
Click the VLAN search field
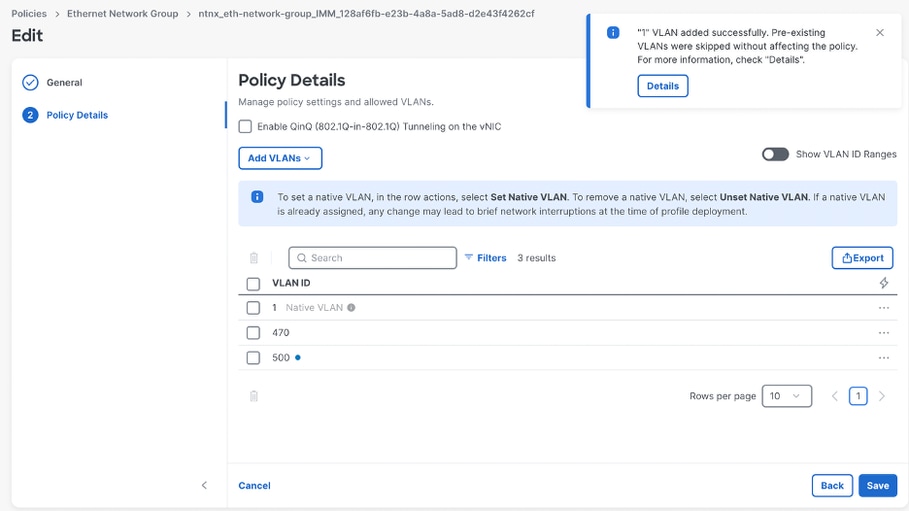pos(373,258)
